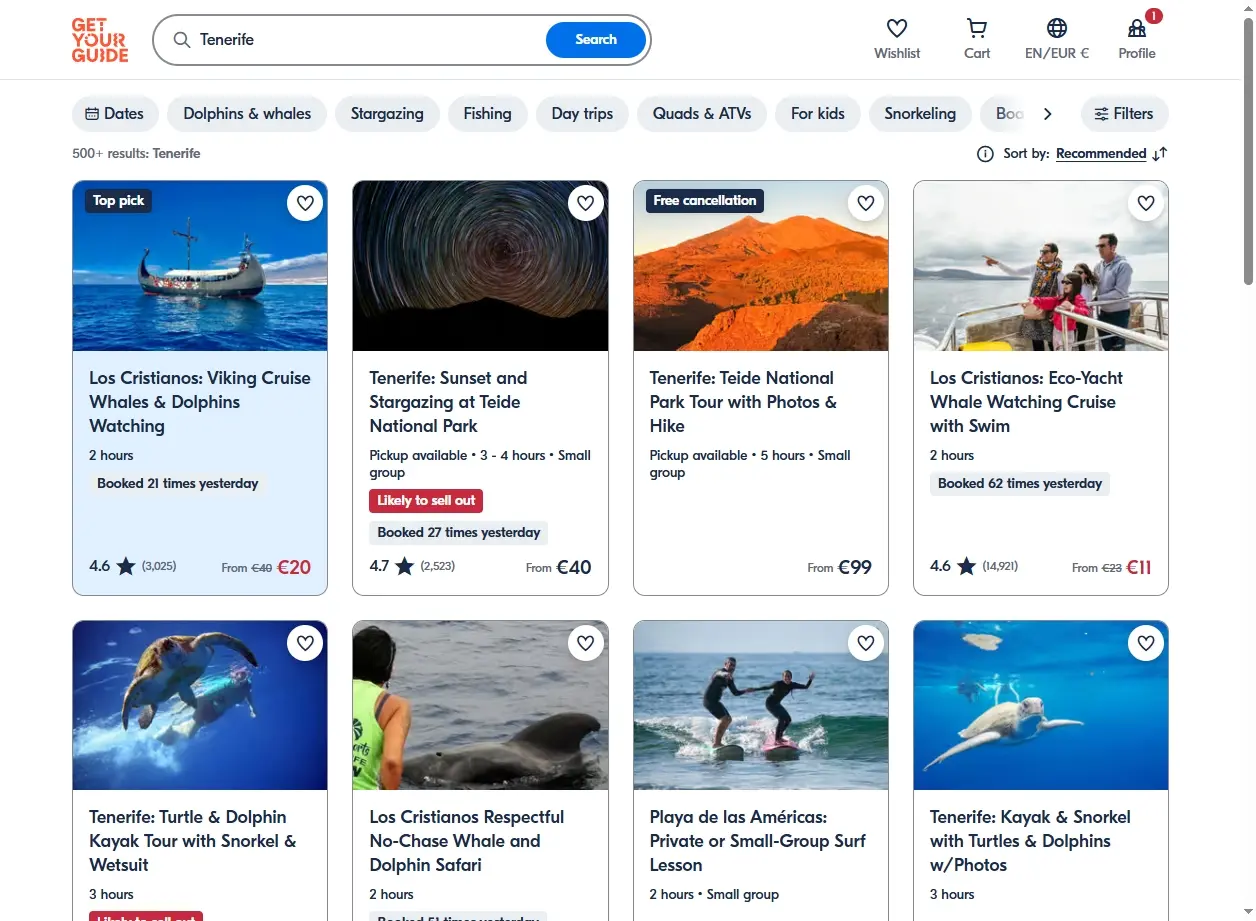Add Turtle & Dolphin Kayak Tour to wishlist

coord(305,643)
